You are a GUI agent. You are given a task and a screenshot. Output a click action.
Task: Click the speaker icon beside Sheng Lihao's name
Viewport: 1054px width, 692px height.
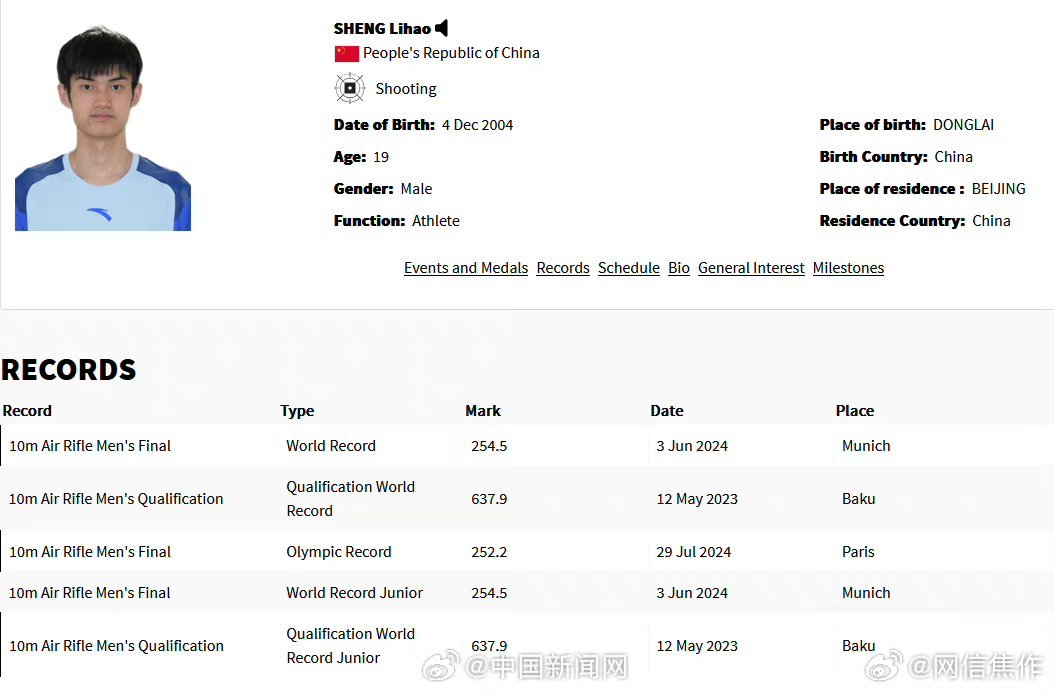(442, 29)
